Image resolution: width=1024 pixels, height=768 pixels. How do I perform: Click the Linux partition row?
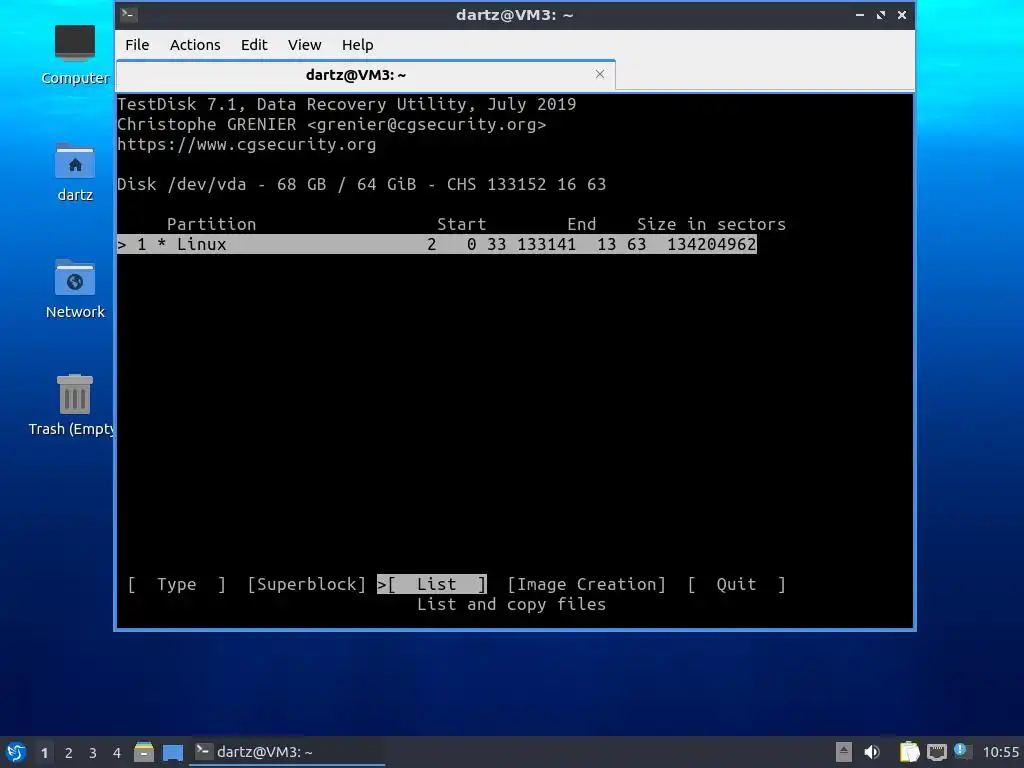[x=436, y=244]
